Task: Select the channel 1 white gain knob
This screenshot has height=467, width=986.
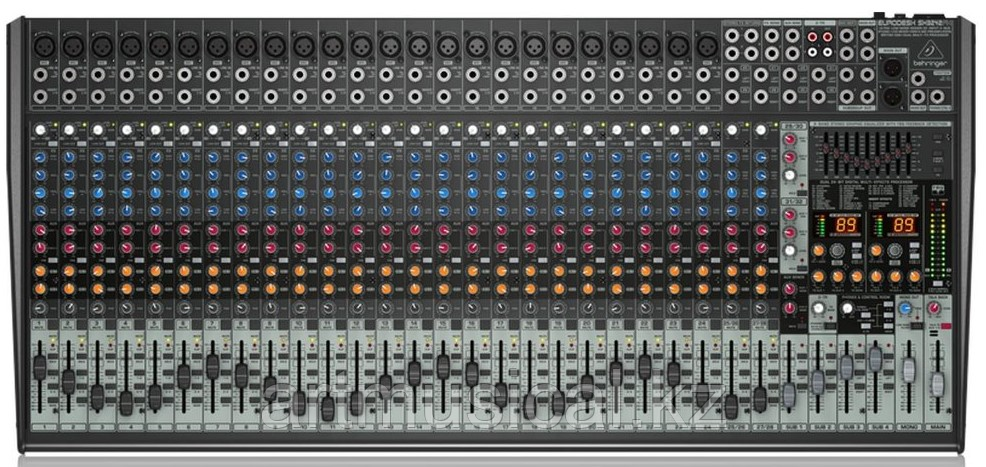Action: (x=40, y=130)
